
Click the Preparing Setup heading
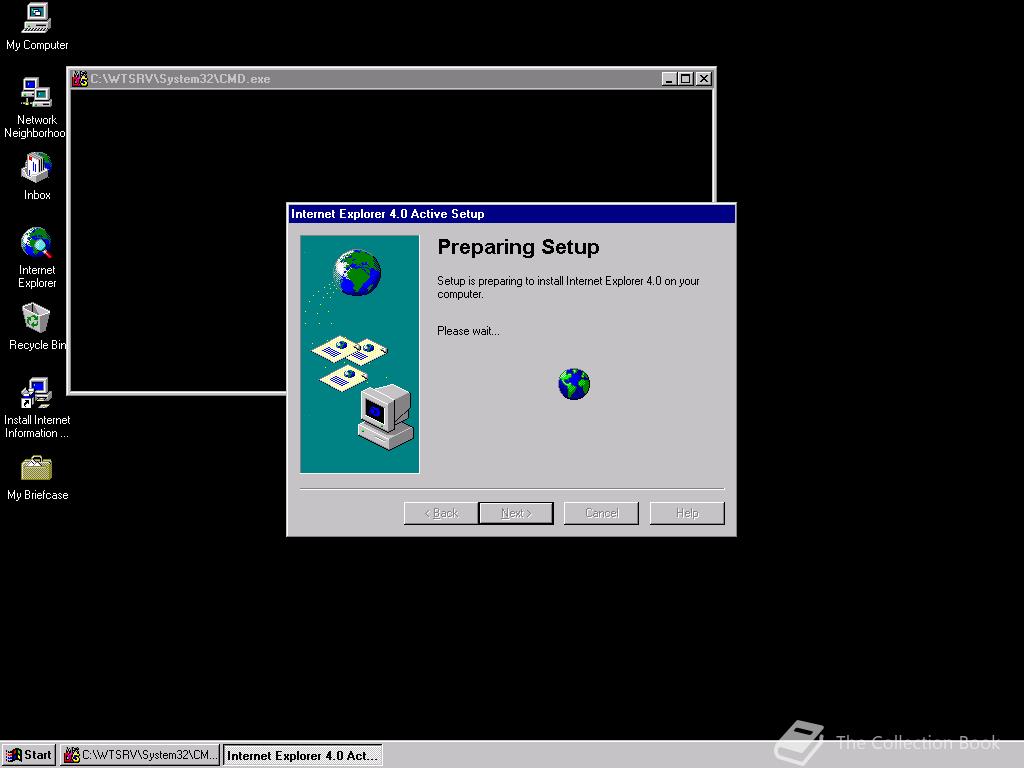(518, 247)
